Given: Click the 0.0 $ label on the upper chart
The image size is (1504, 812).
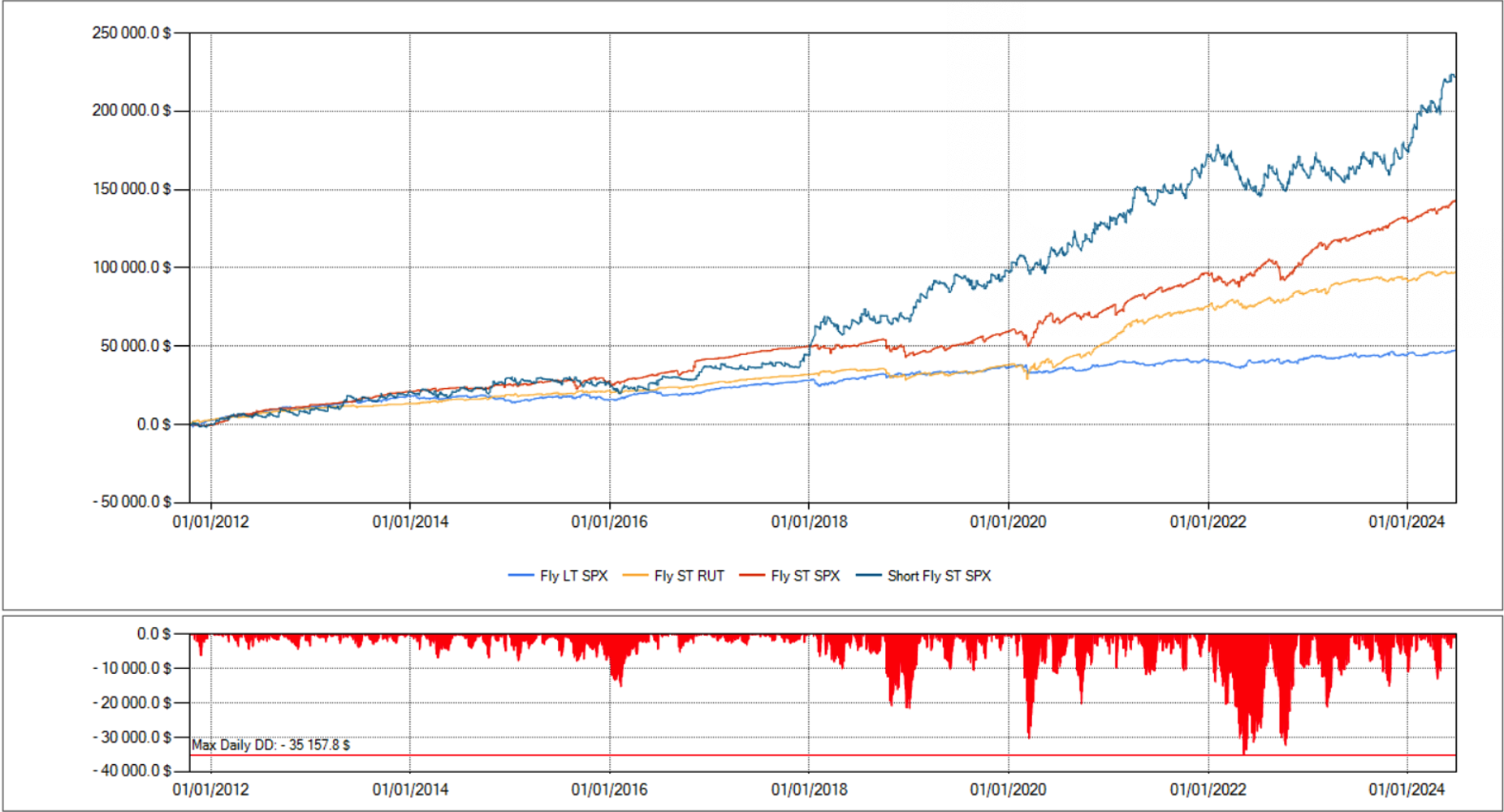Looking at the screenshot, I should 153,424.
